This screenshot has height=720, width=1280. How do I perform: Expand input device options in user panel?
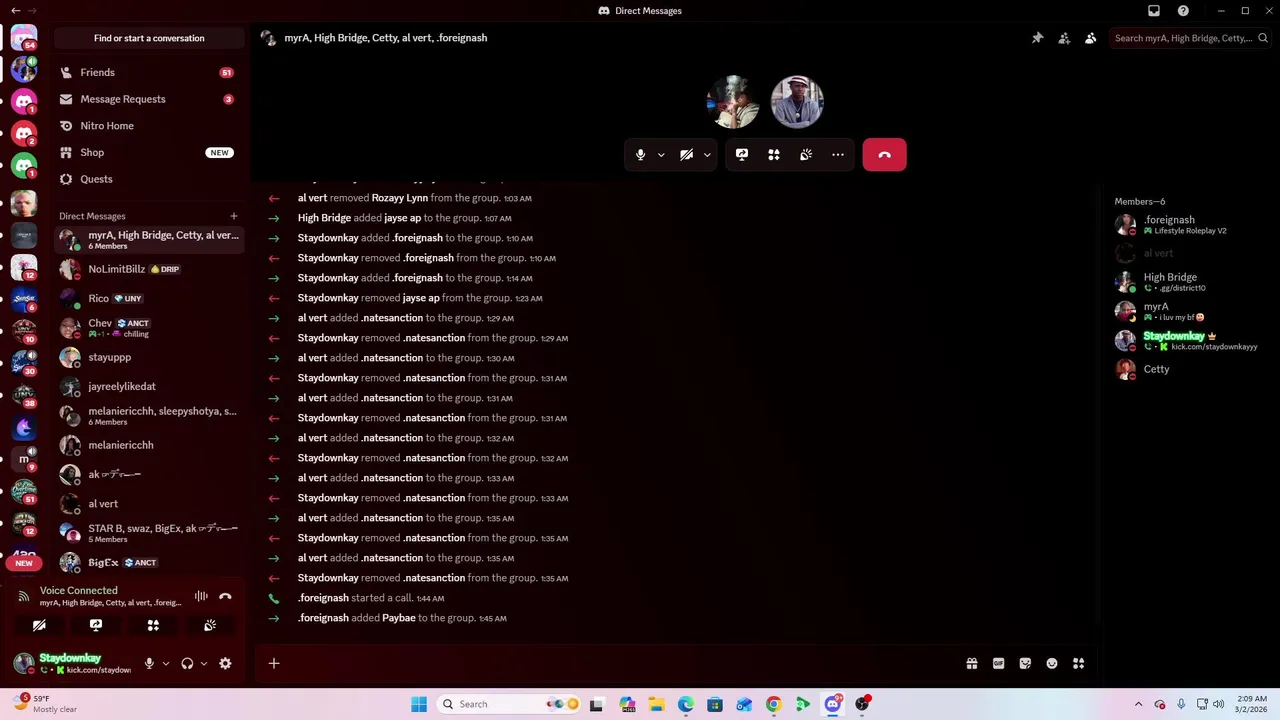pyautogui.click(x=166, y=663)
